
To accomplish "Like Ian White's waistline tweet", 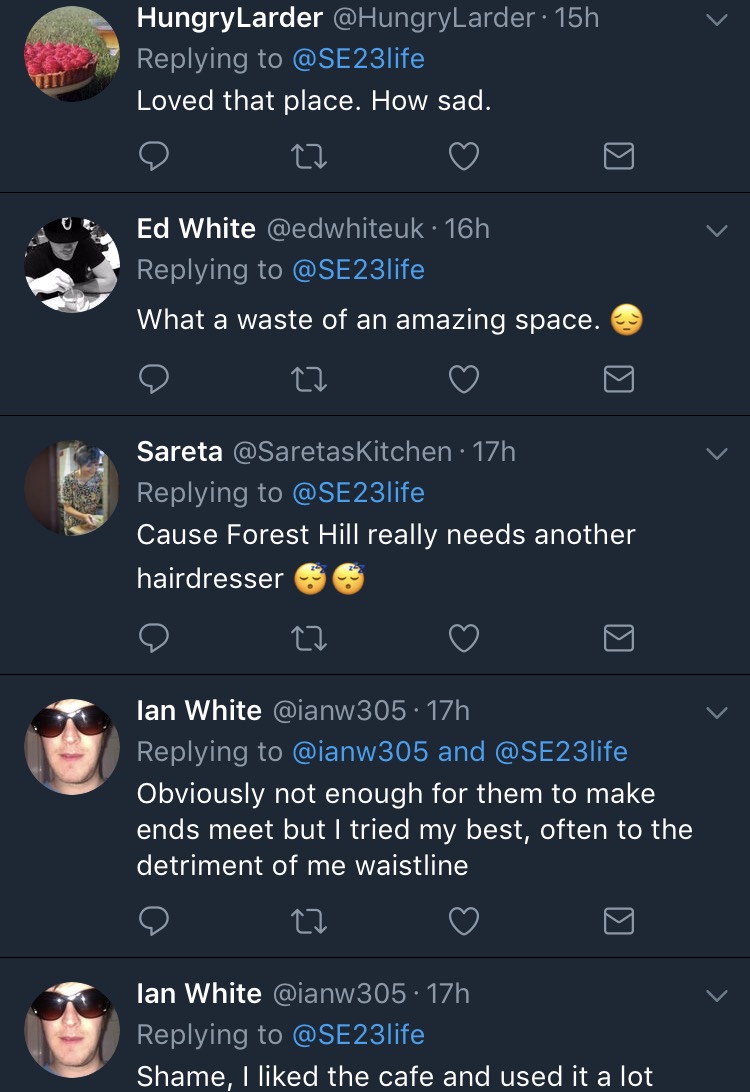I will coord(464,921).
